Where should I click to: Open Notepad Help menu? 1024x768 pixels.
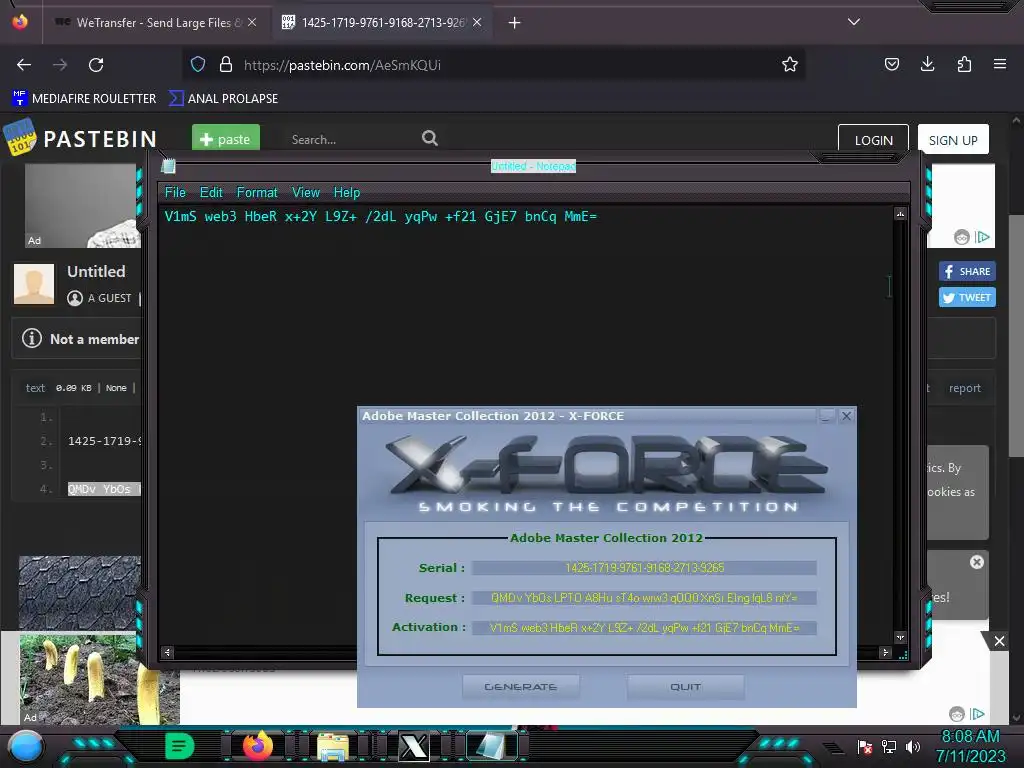click(347, 192)
